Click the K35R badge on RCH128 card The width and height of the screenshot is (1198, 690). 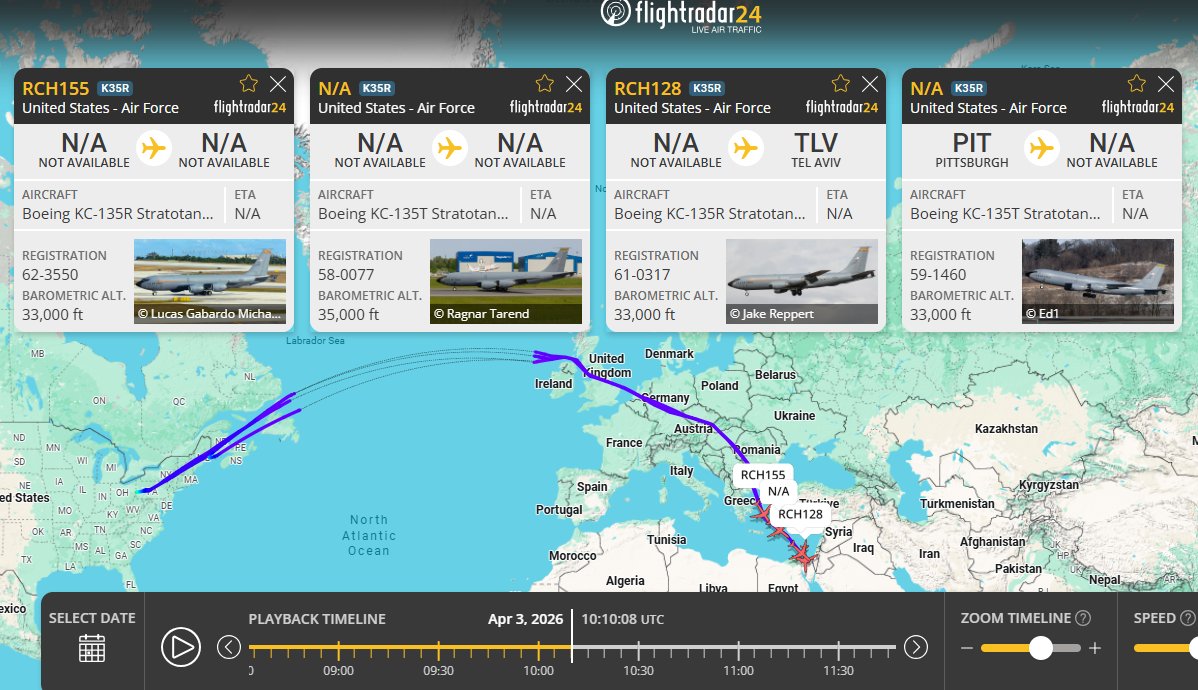707,88
